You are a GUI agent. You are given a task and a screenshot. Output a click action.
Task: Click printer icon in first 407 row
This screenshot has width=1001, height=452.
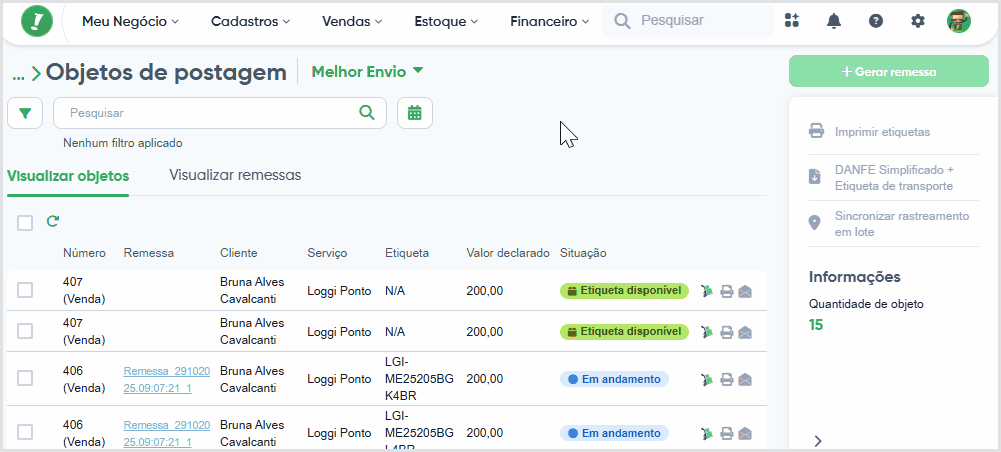pos(726,292)
